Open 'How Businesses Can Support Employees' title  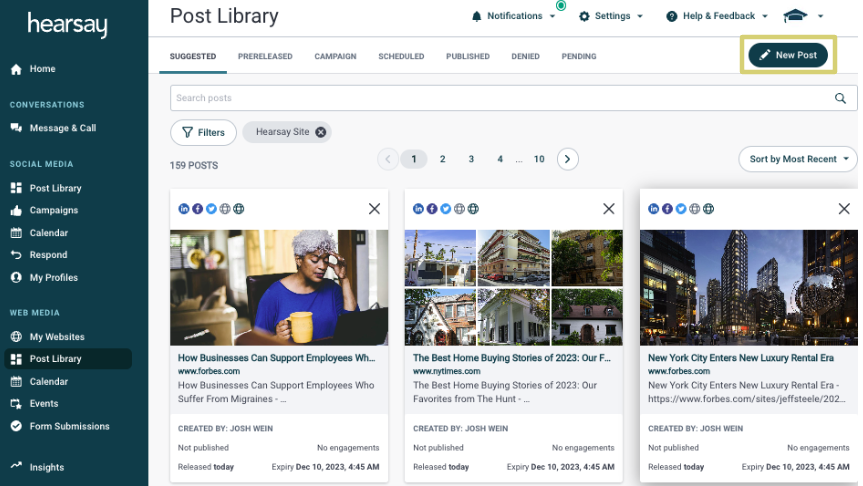[x=276, y=358]
